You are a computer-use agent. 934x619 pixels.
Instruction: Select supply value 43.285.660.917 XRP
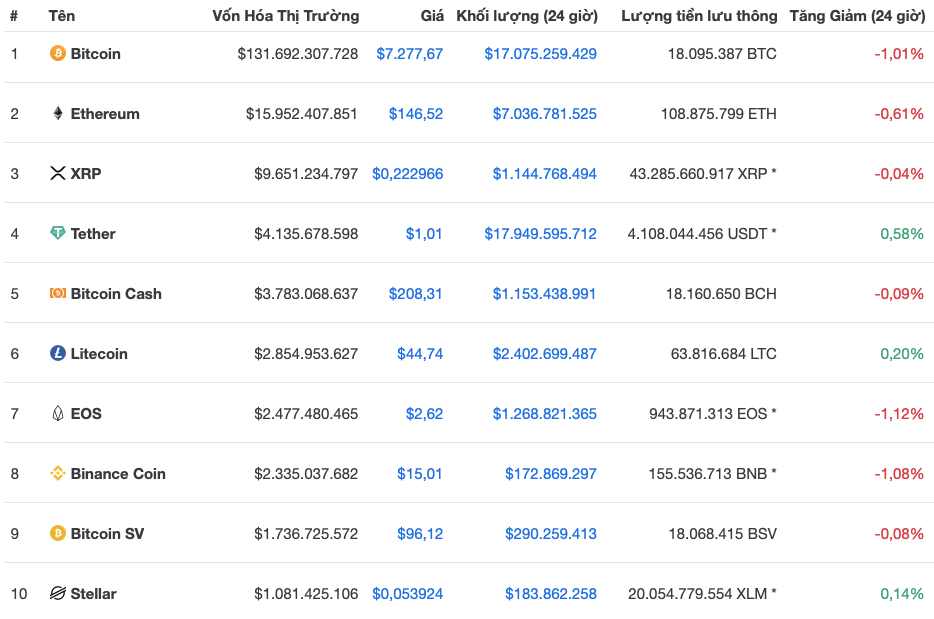(x=698, y=174)
